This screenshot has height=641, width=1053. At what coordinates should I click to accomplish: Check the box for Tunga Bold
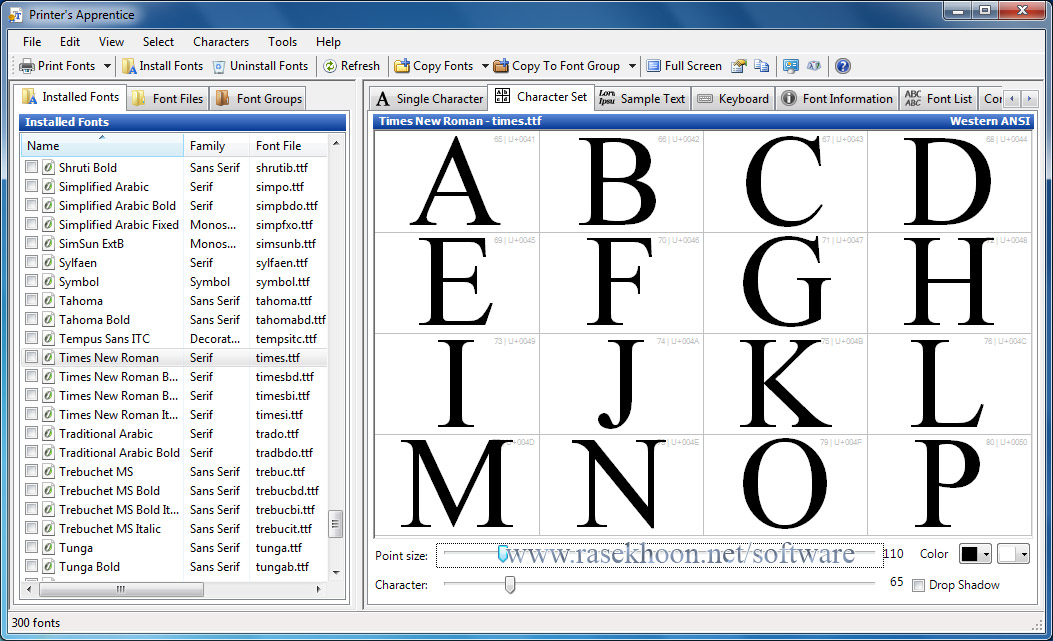click(x=32, y=566)
